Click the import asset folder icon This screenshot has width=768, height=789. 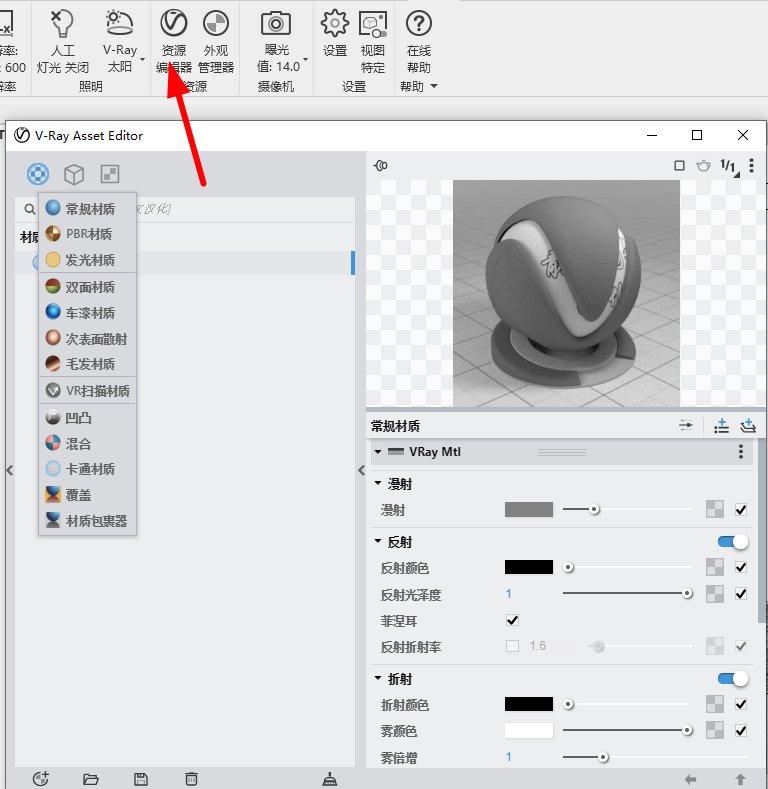point(91,779)
